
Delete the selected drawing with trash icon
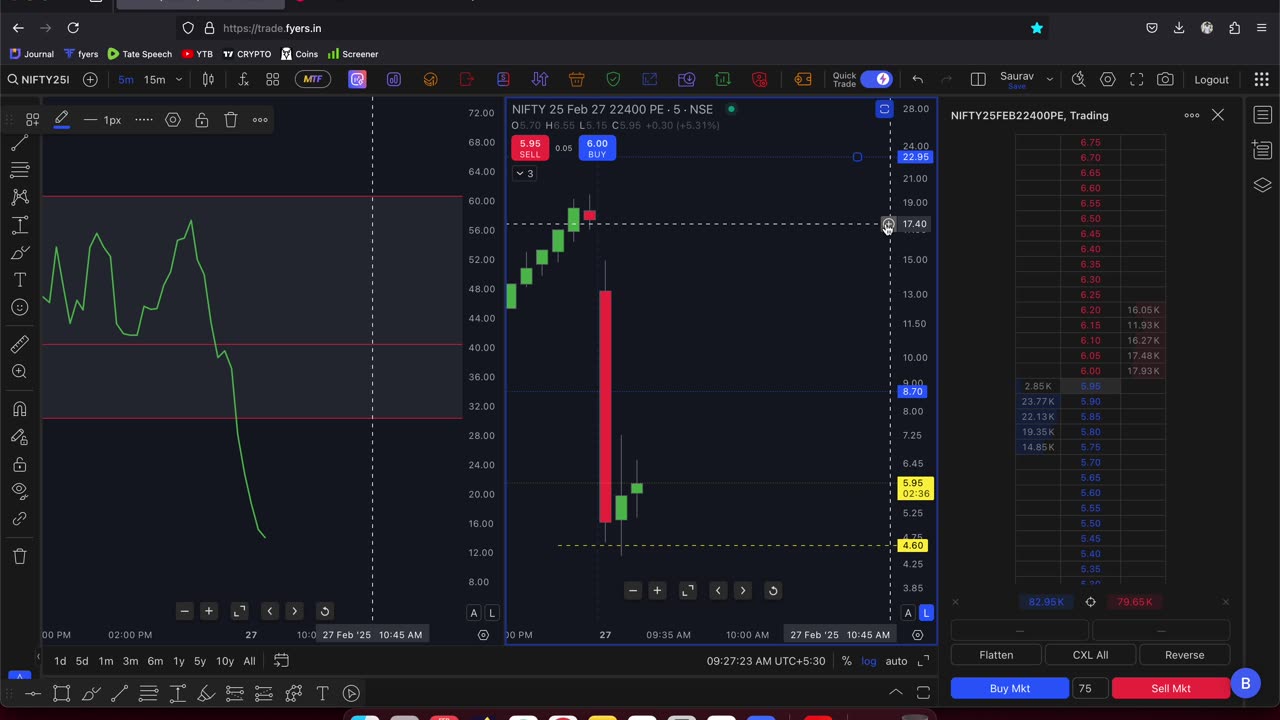231,120
